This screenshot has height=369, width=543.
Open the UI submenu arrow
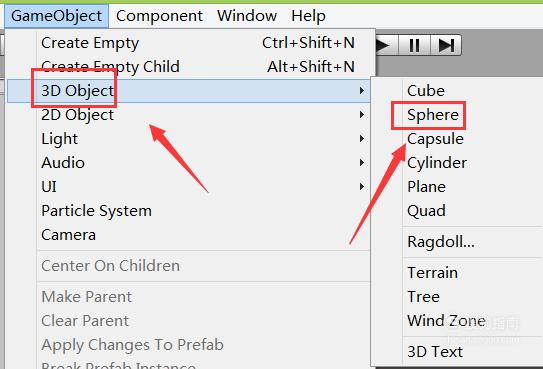pos(362,187)
